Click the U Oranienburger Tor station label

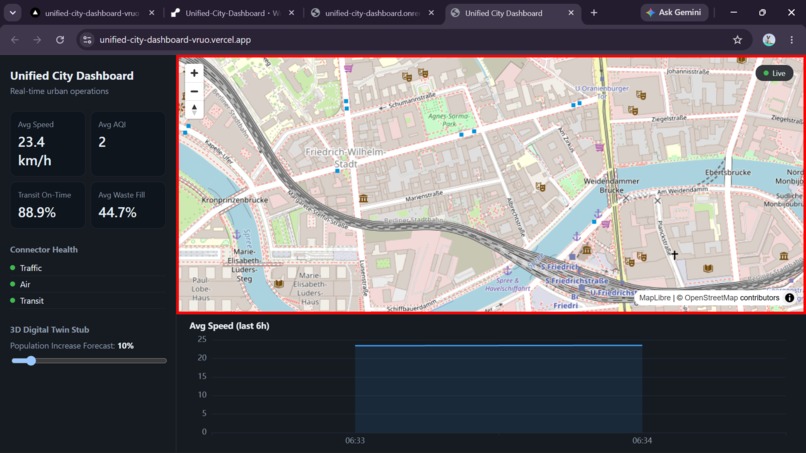(601, 92)
